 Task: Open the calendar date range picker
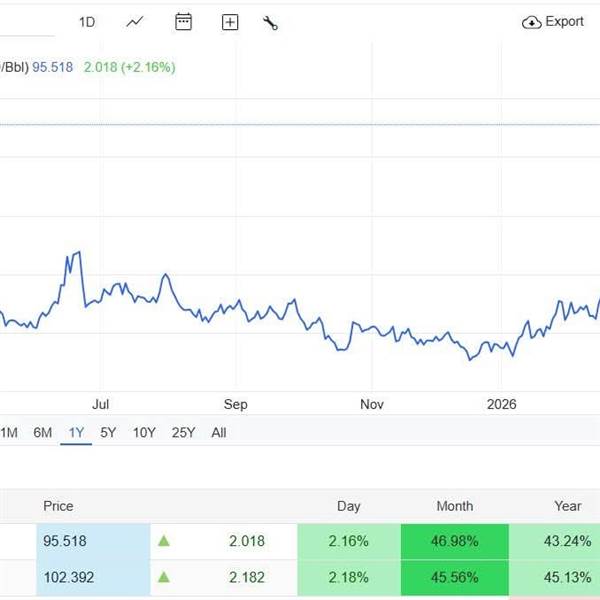click(183, 22)
